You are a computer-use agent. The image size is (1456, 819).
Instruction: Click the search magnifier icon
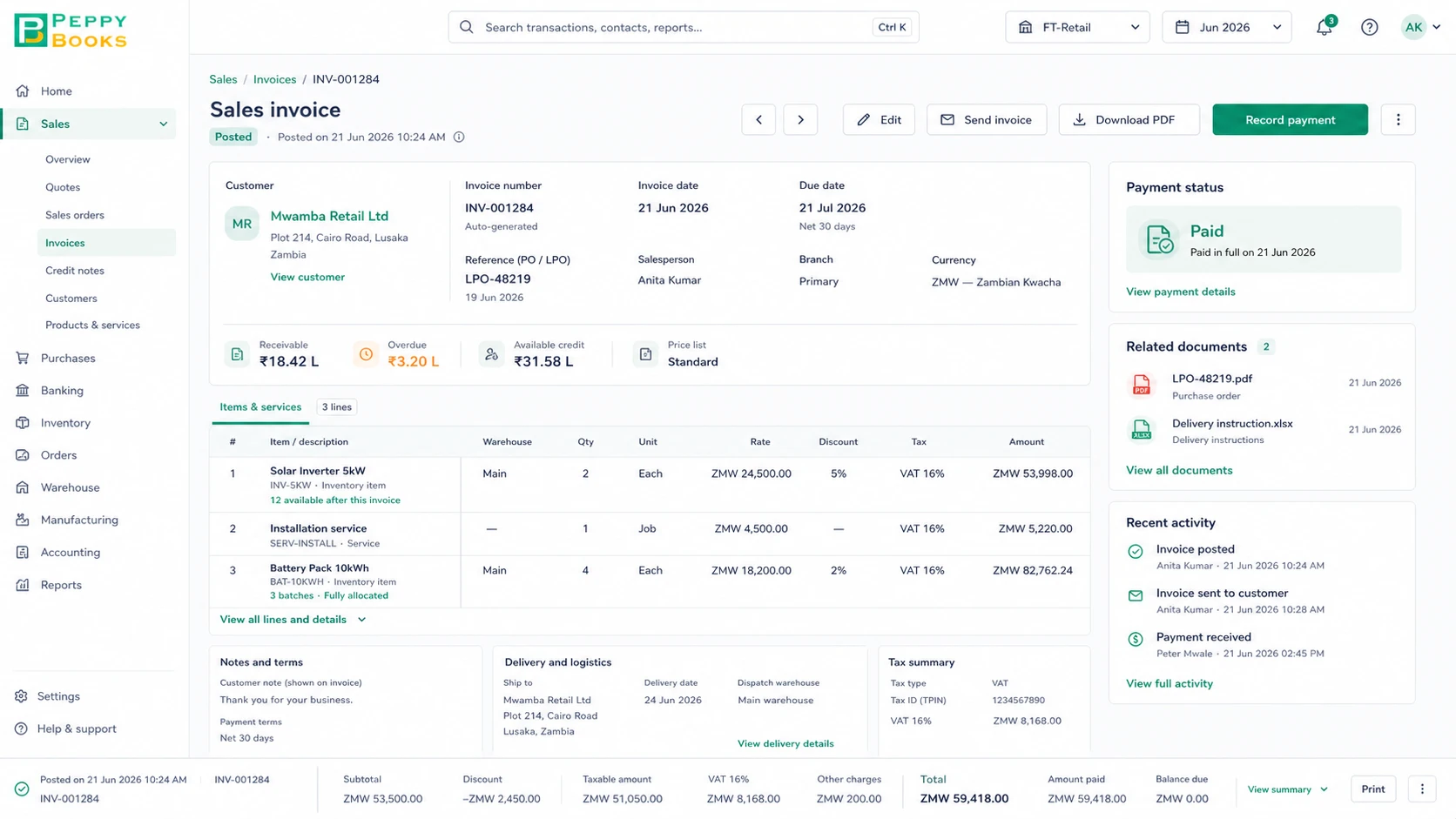467,27
